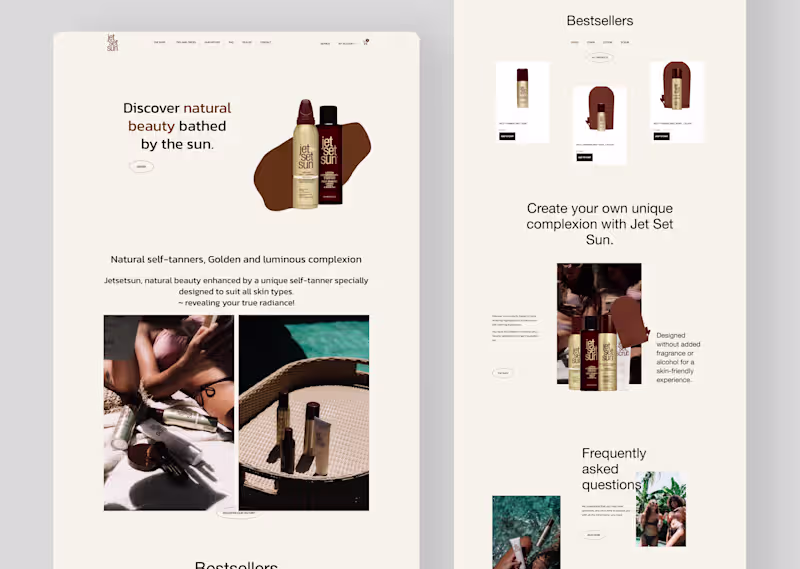Open the FAQ navigation item
The image size is (800, 569).
(231, 42)
